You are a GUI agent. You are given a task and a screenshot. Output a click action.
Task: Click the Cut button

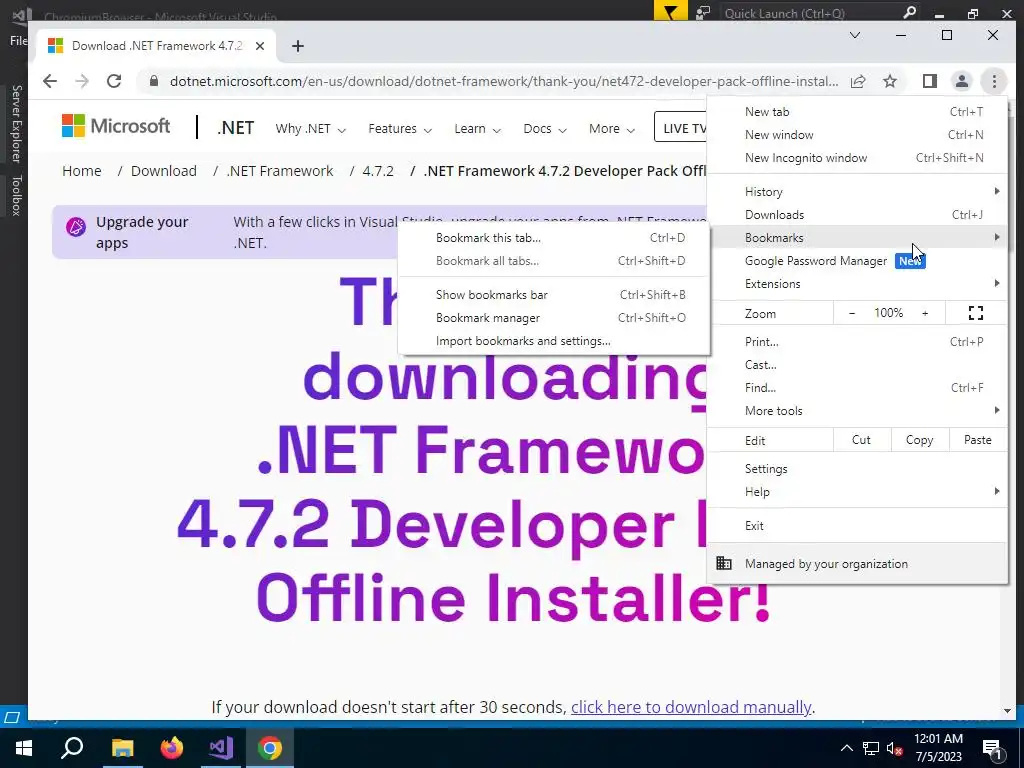861,440
